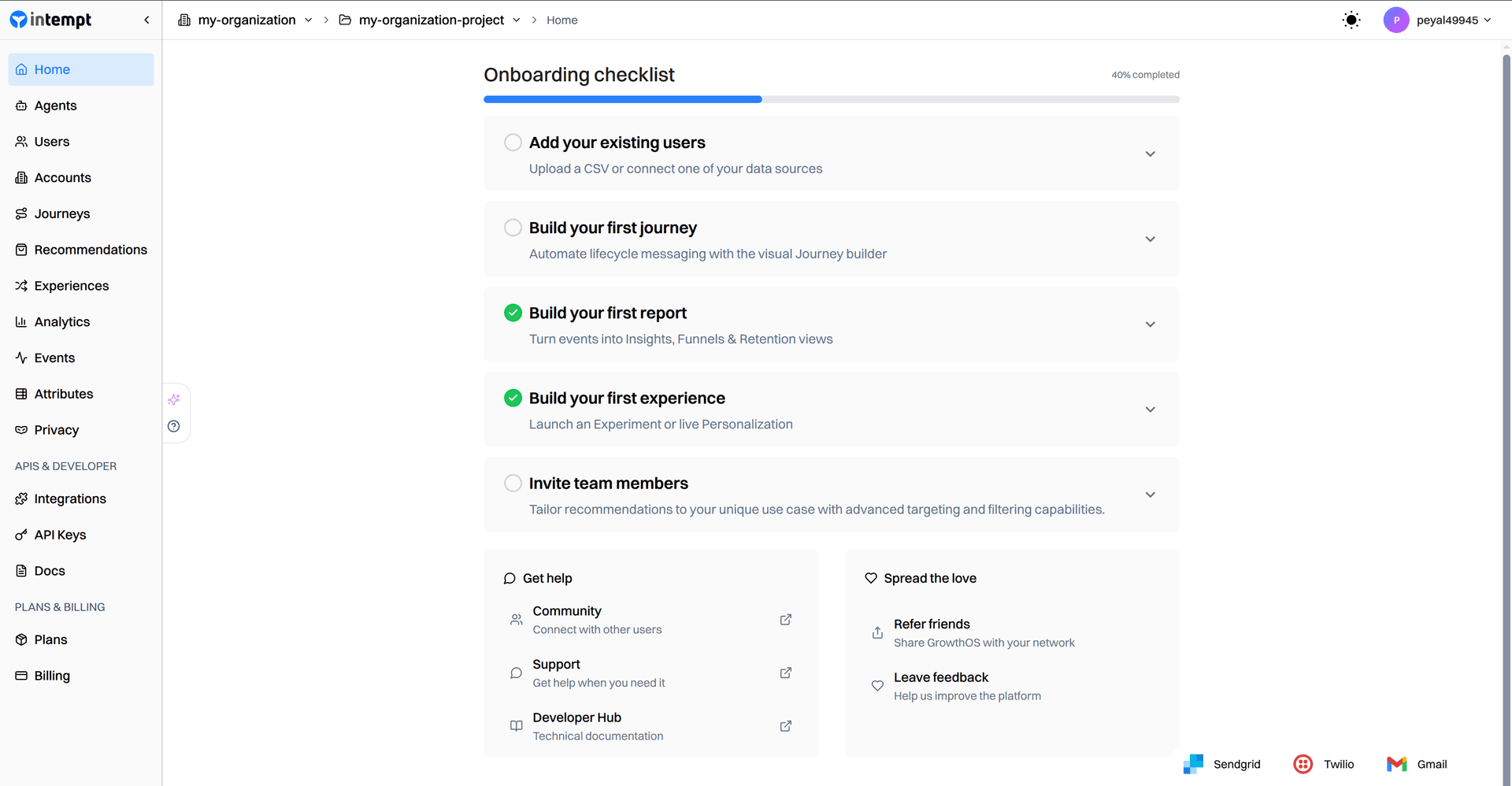Viewport: 1512px width, 786px height.
Task: Toggle the Invite team members circle
Action: pos(513,483)
